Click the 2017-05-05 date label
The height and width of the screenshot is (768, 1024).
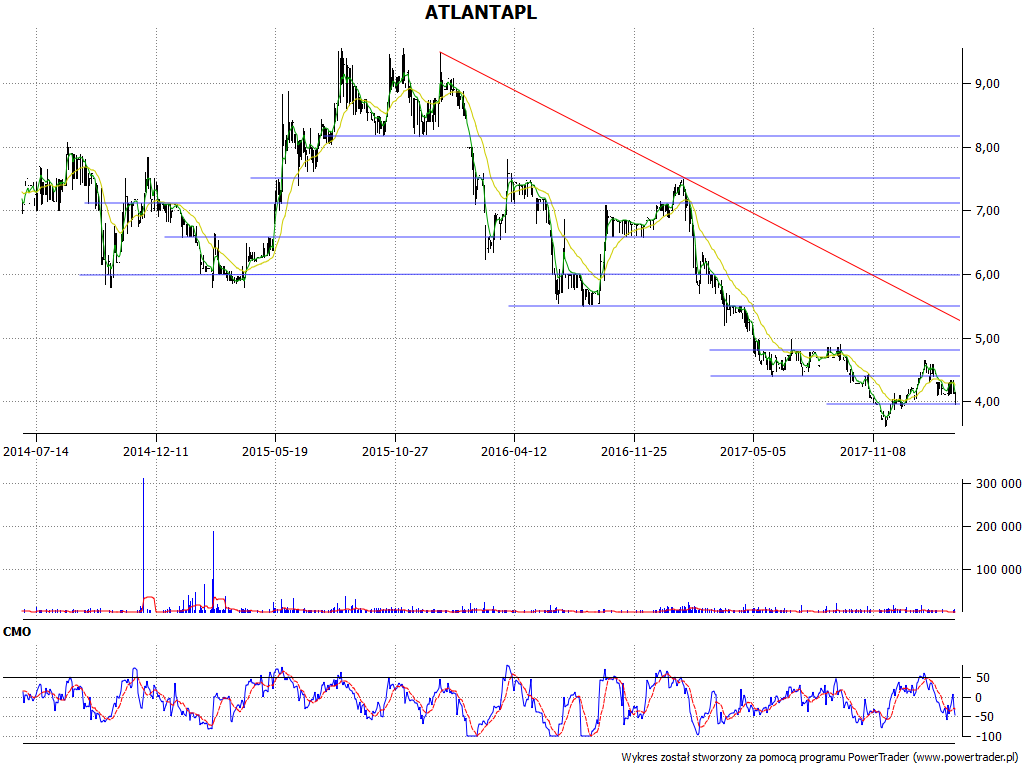pyautogui.click(x=753, y=451)
